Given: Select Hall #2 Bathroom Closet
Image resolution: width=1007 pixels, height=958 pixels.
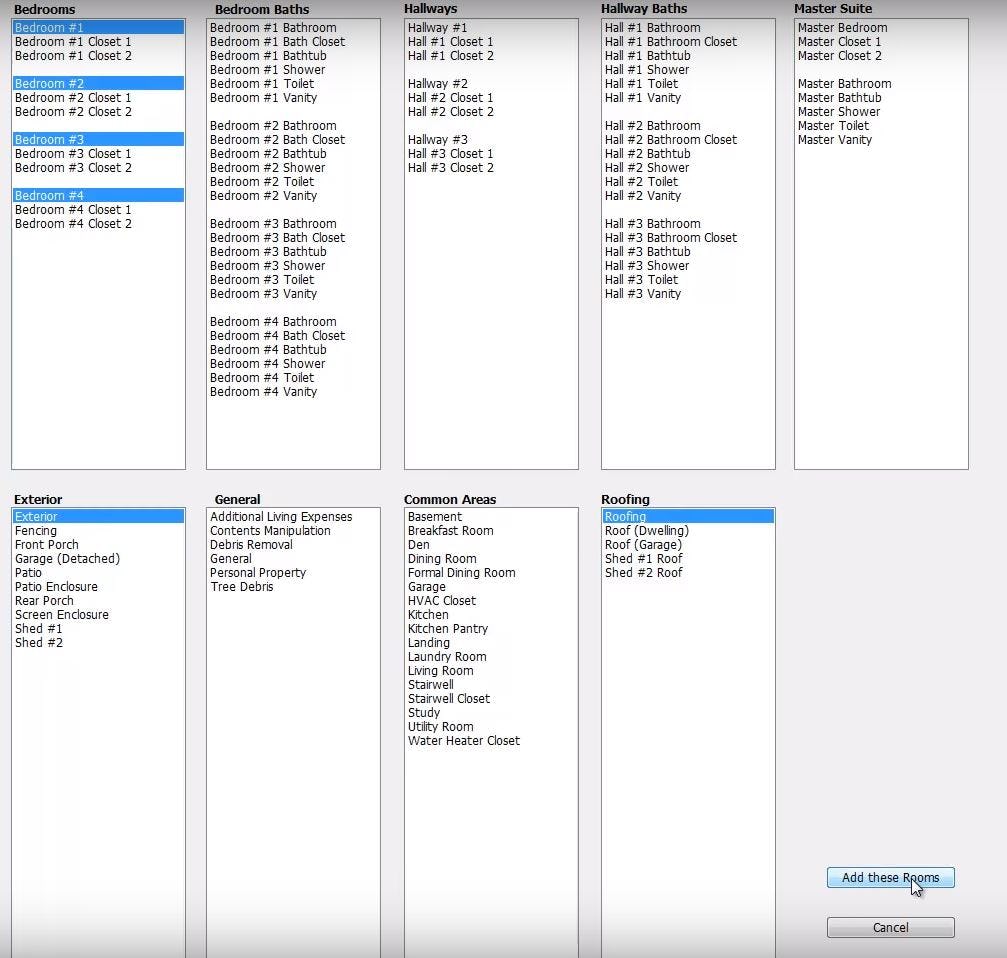Looking at the screenshot, I should click(671, 139).
